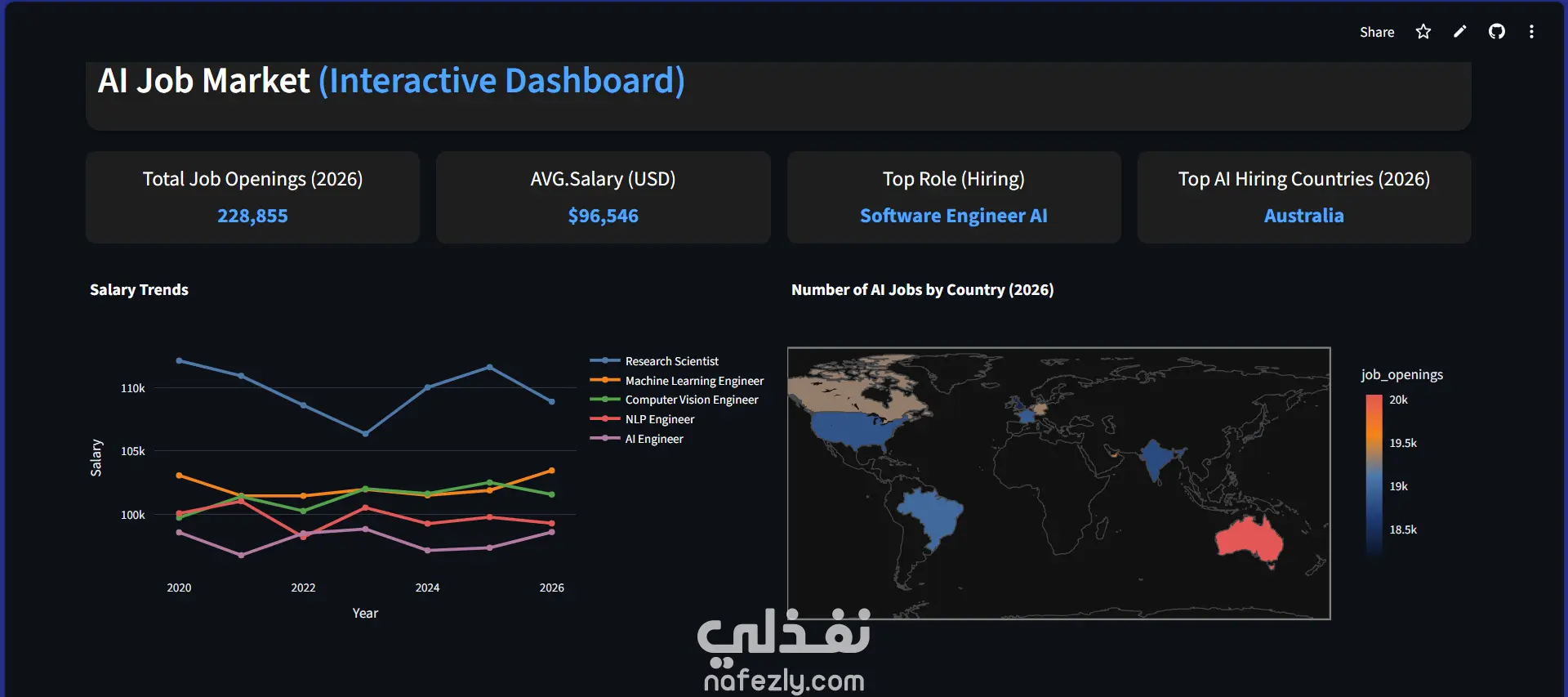1568x697 pixels.
Task: Click the Share button
Action: (x=1377, y=32)
